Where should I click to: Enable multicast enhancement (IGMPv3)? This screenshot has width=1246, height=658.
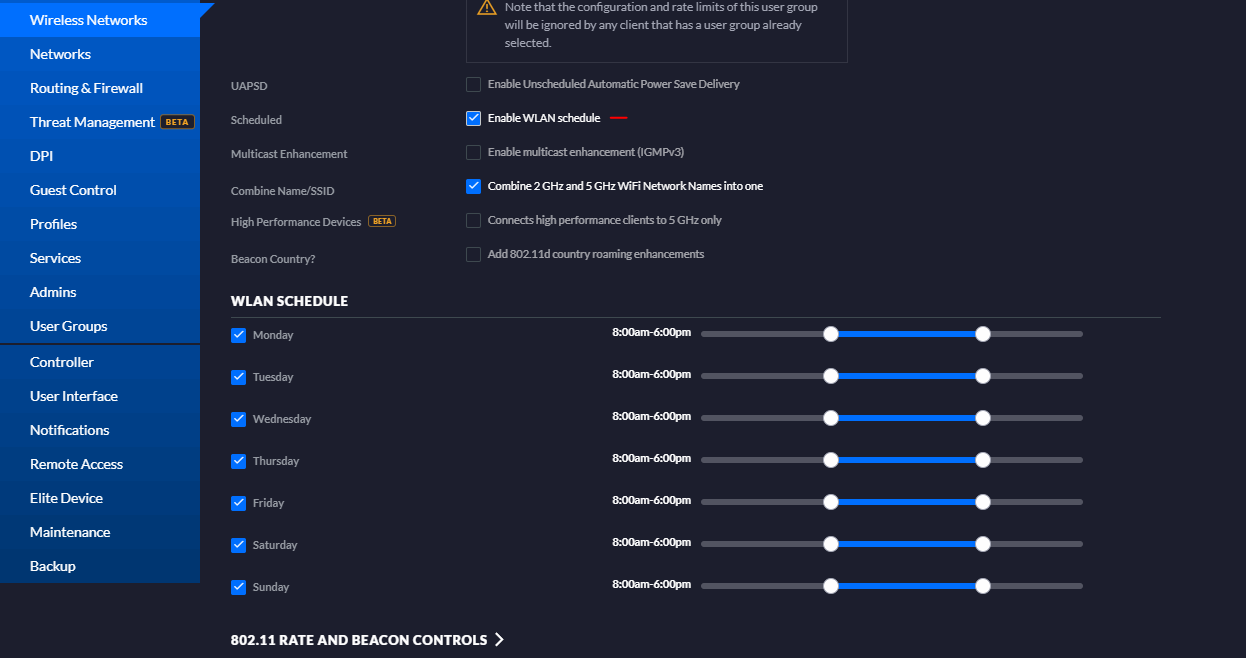[474, 153]
